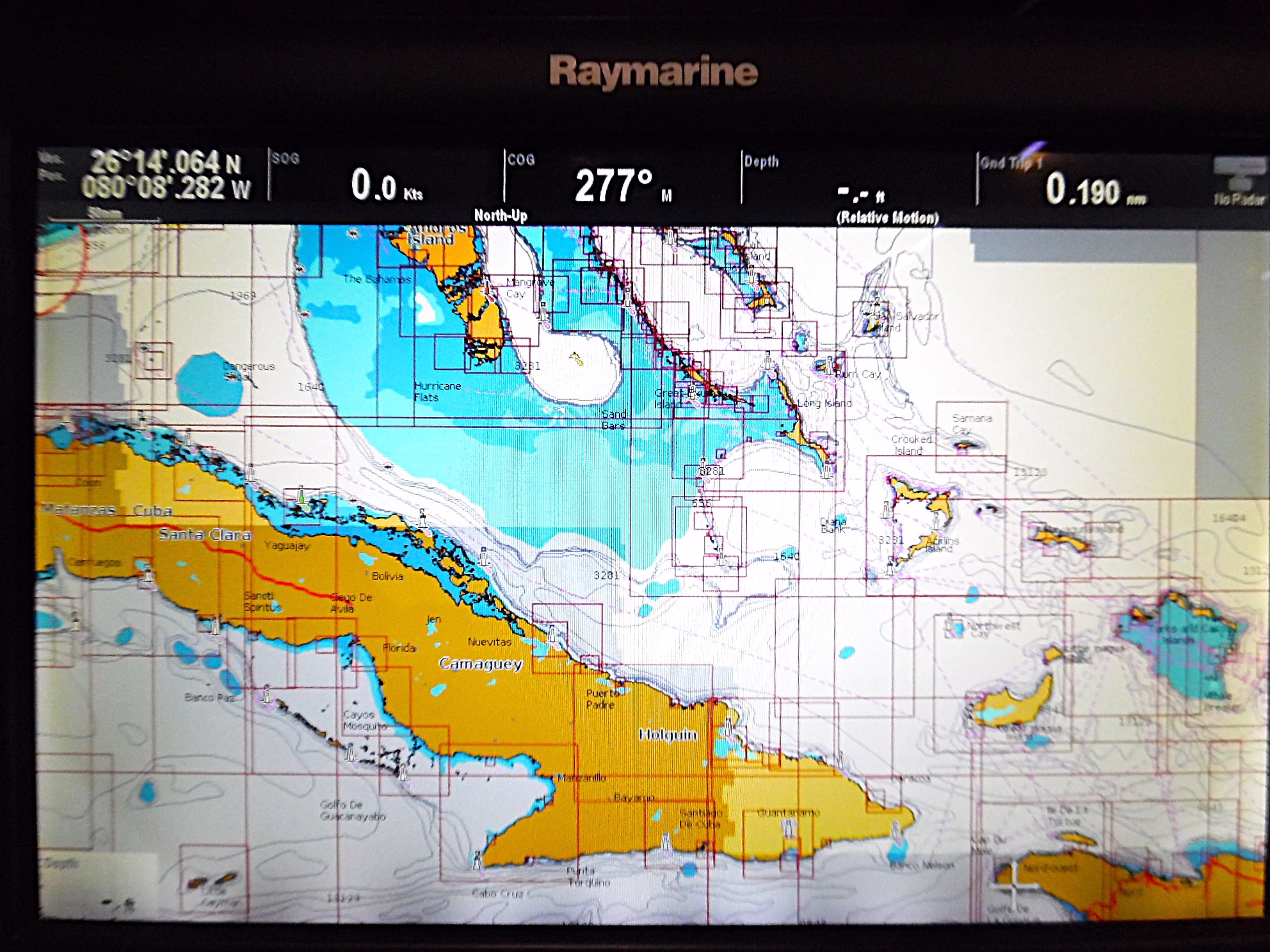Select the Camaguey city label

481,664
